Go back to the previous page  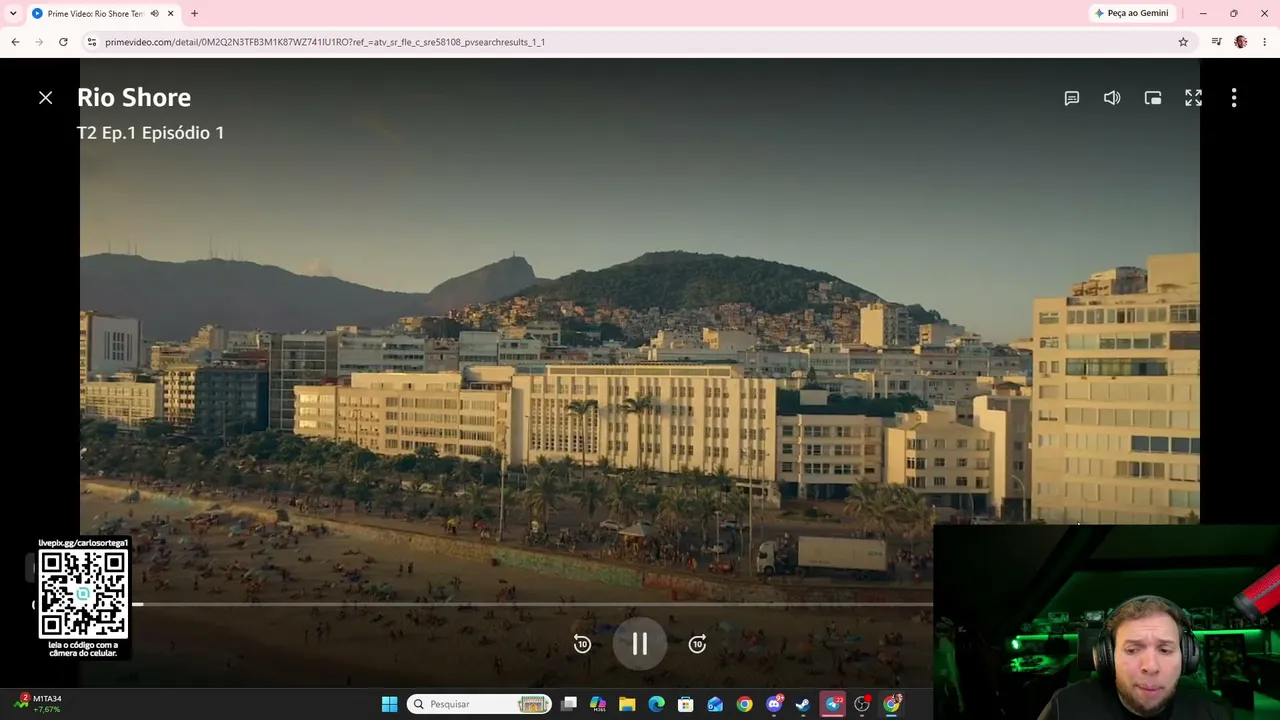point(15,42)
